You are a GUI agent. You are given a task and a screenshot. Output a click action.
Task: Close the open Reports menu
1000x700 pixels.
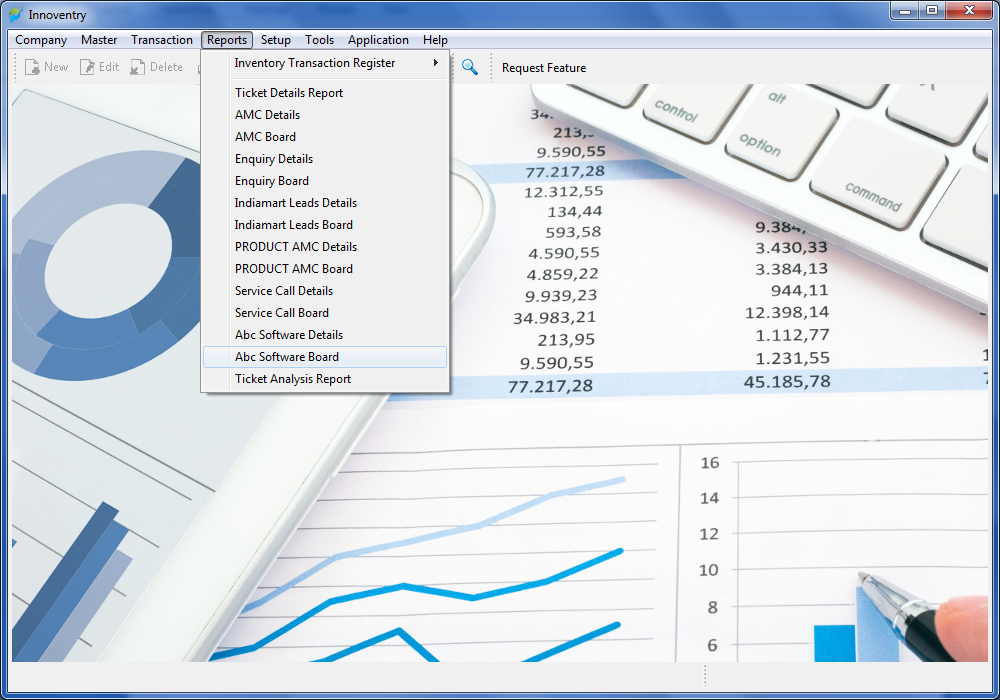coord(227,40)
